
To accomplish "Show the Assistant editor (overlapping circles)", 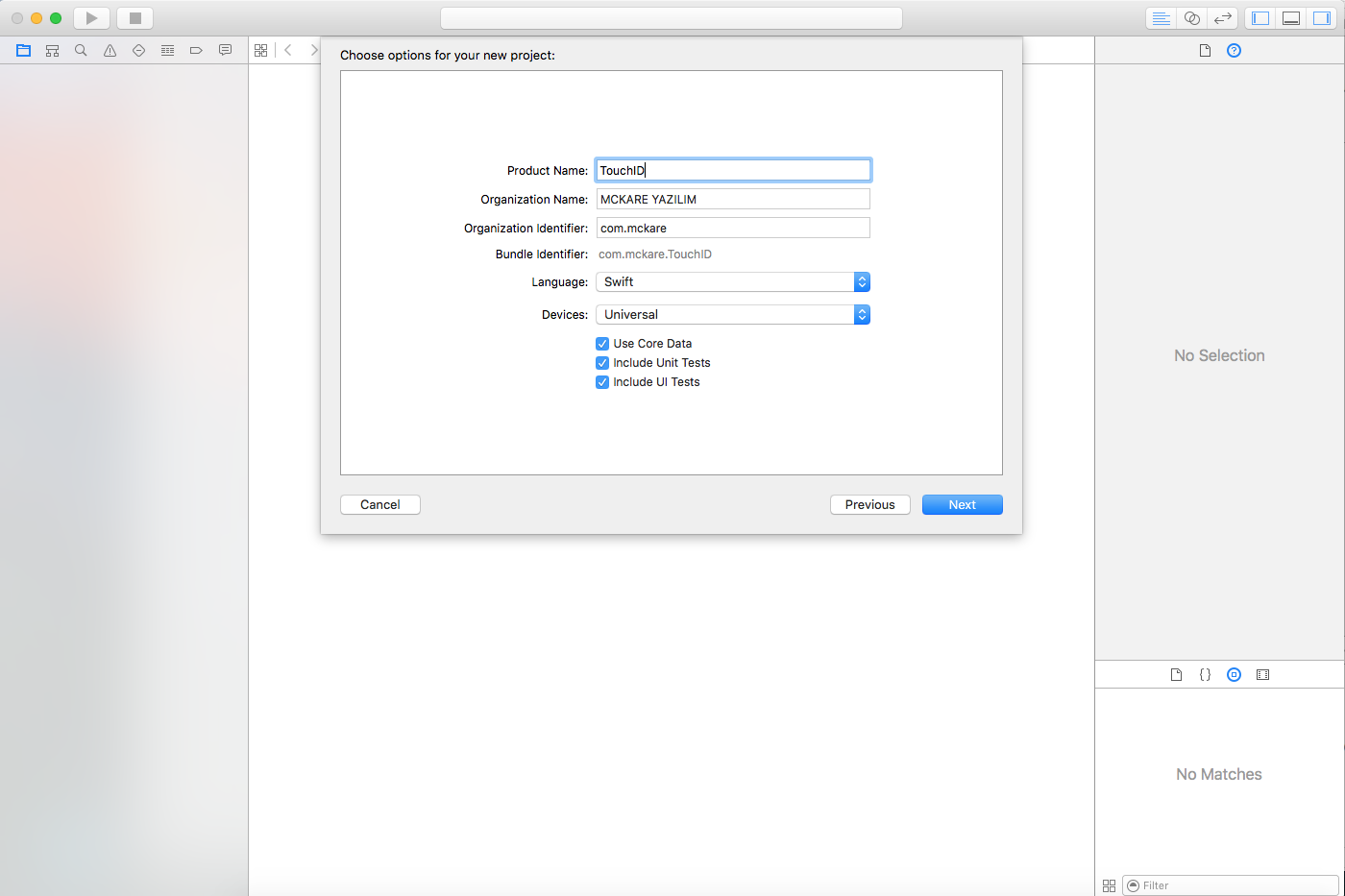I will pyautogui.click(x=1192, y=18).
